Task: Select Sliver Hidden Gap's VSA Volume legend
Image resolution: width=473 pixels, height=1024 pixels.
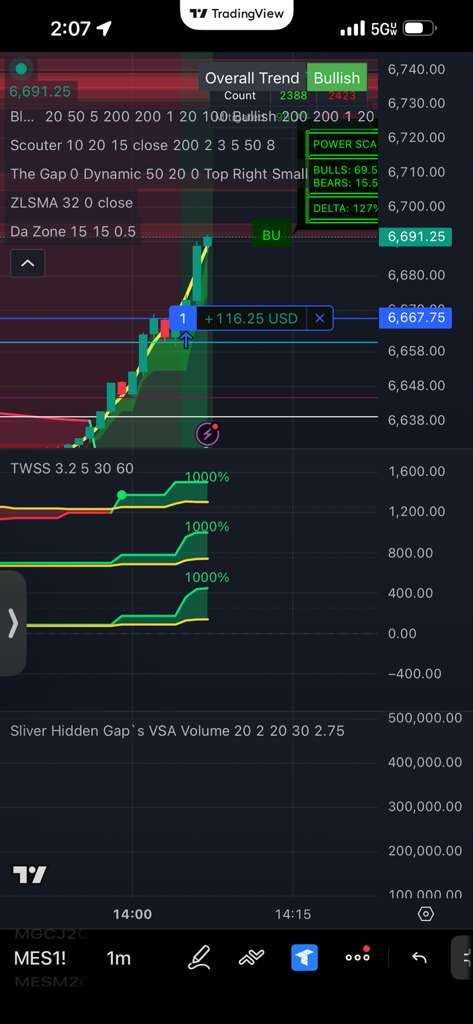Action: tap(177, 731)
